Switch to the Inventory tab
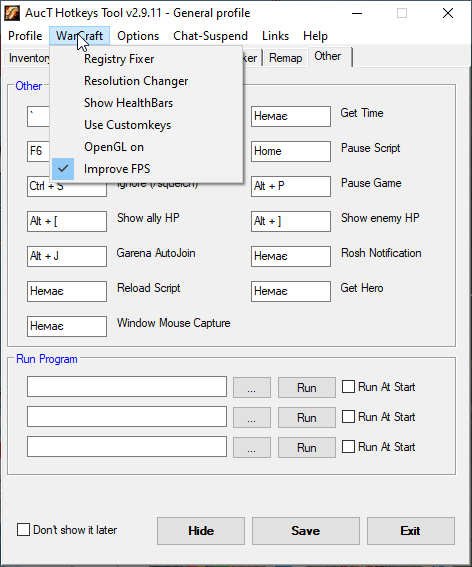Screen dimensions: 472x567 point(27,58)
